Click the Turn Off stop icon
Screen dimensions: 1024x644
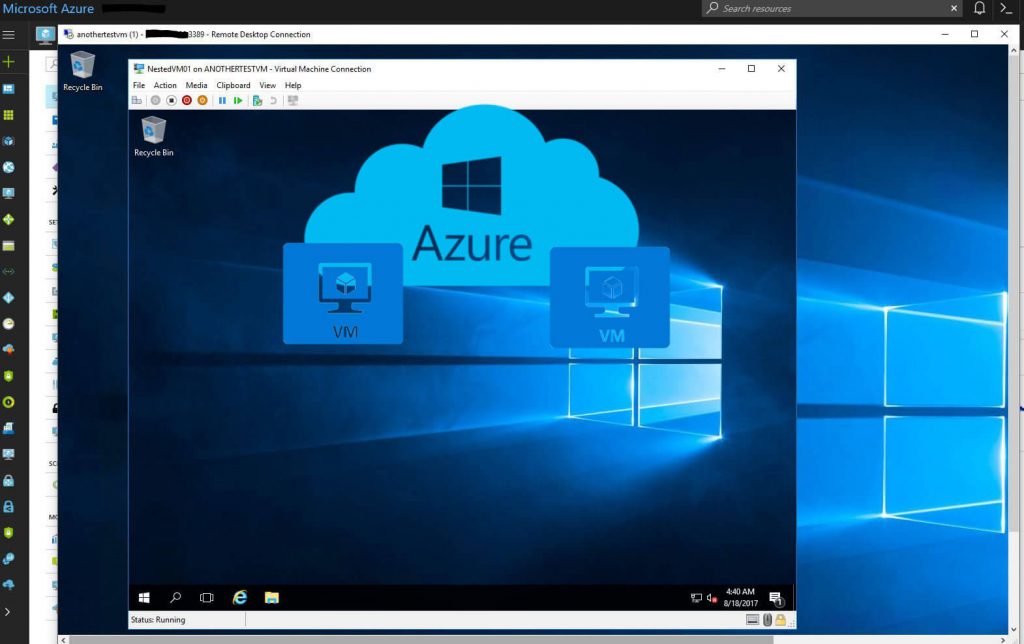(171, 100)
